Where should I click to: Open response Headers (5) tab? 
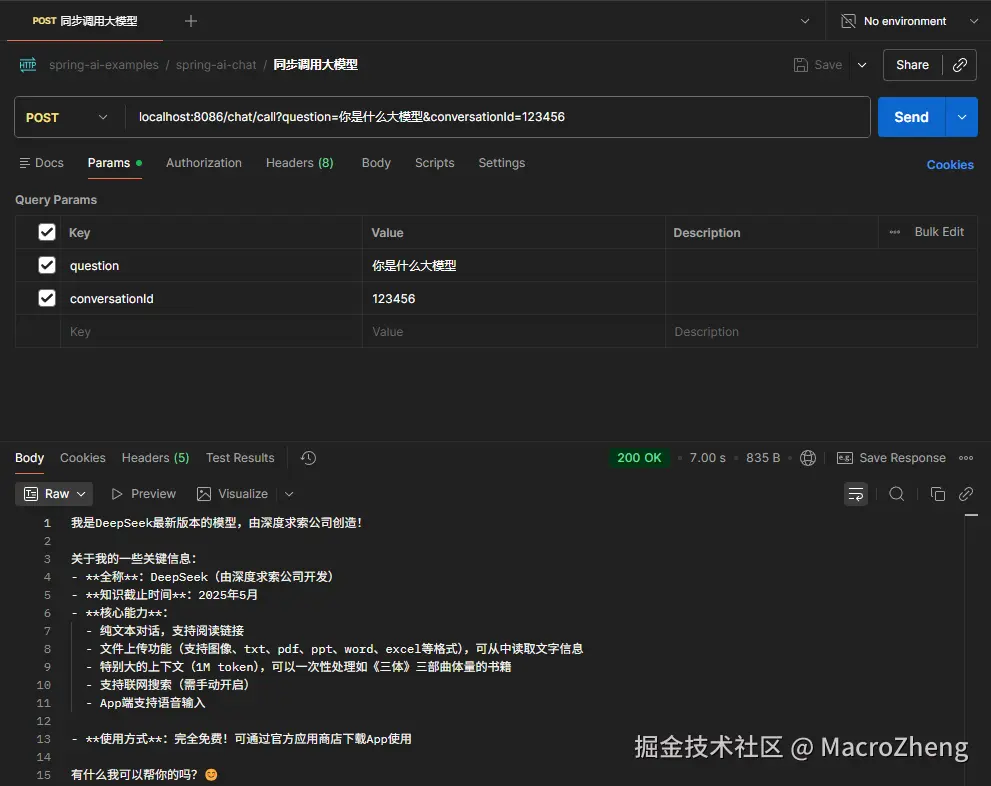(155, 458)
